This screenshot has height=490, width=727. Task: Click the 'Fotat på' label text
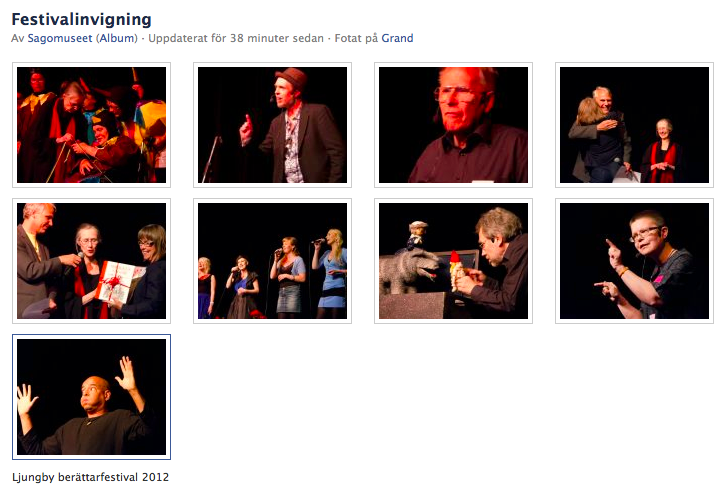(355, 38)
